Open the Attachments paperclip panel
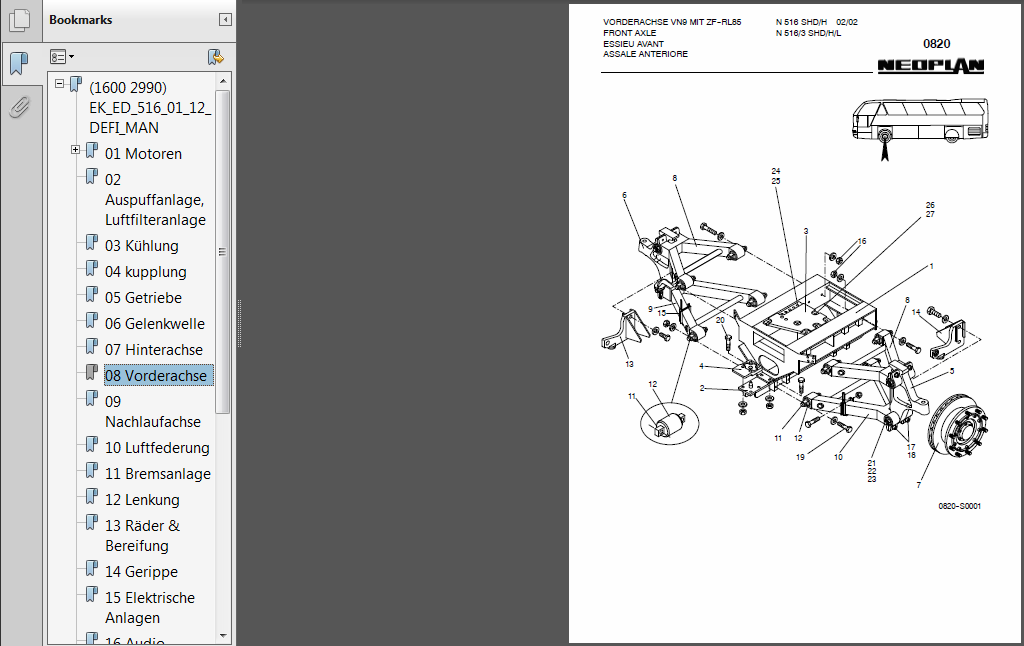This screenshot has width=1024, height=646. pos(20,106)
